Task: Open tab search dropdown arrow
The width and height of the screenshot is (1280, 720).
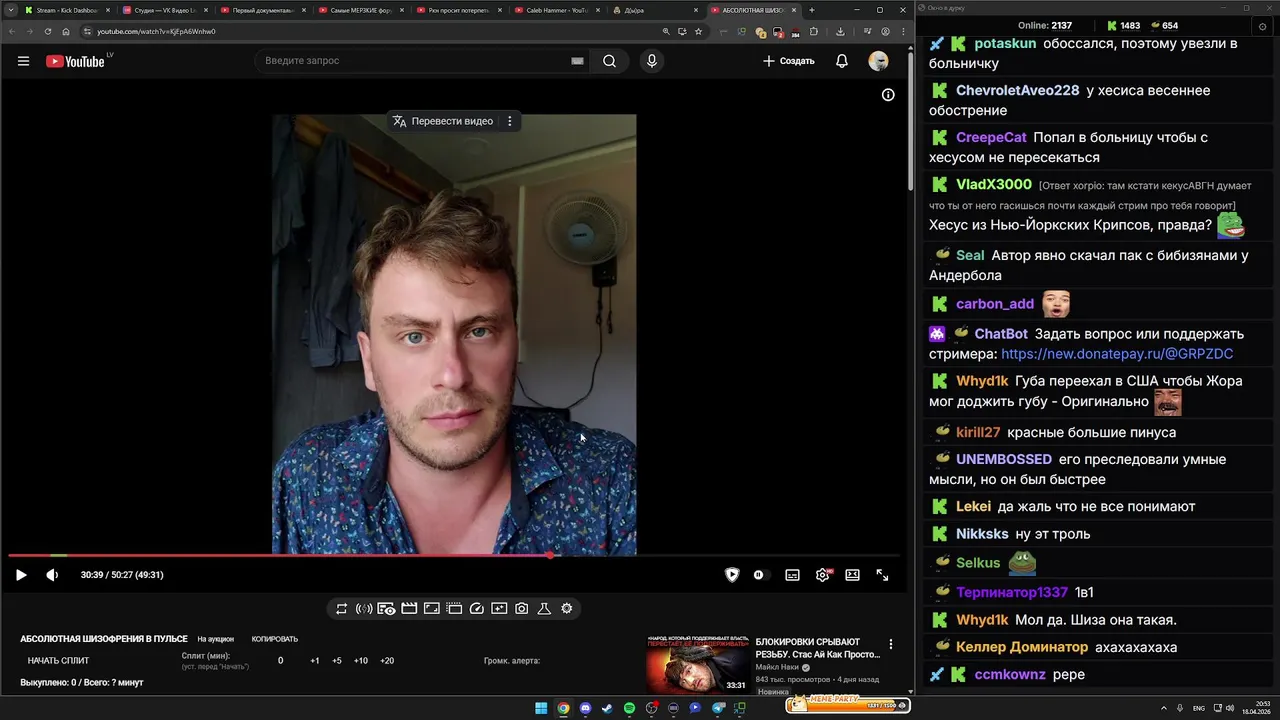Action: coord(10,10)
